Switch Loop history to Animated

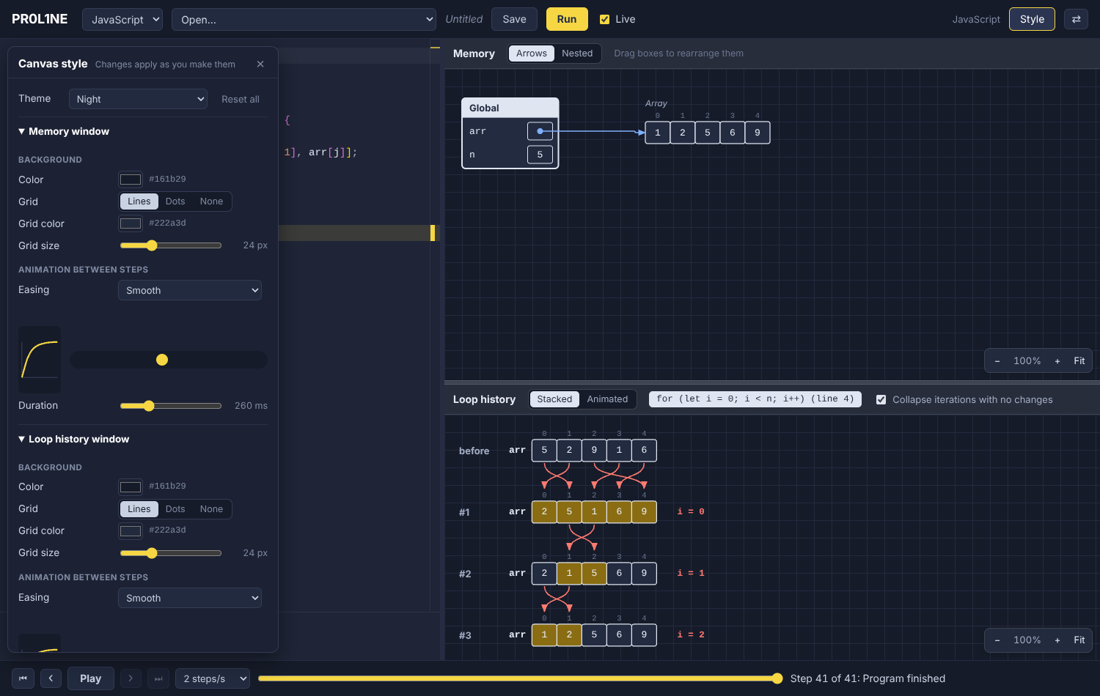(607, 399)
